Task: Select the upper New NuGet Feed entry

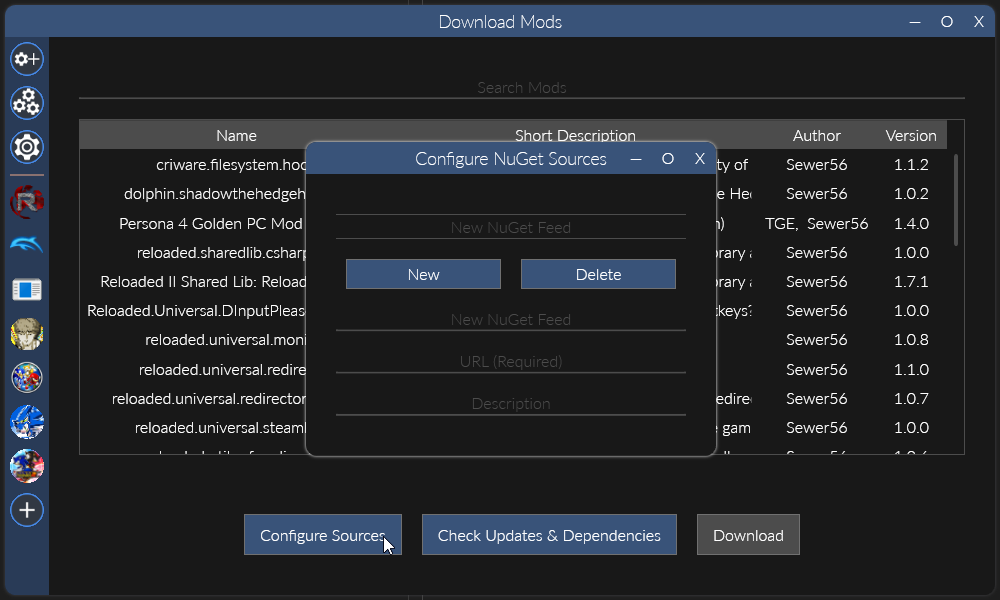Action: click(511, 227)
